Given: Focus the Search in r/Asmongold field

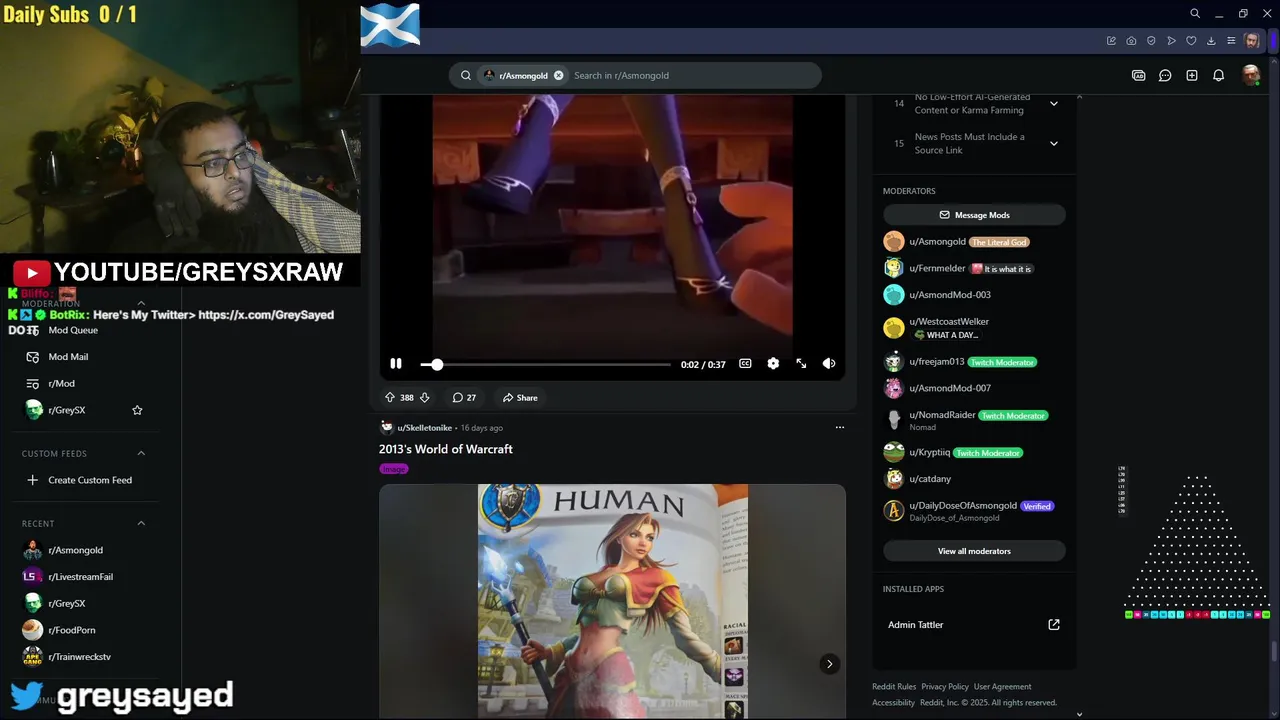Looking at the screenshot, I should point(690,75).
